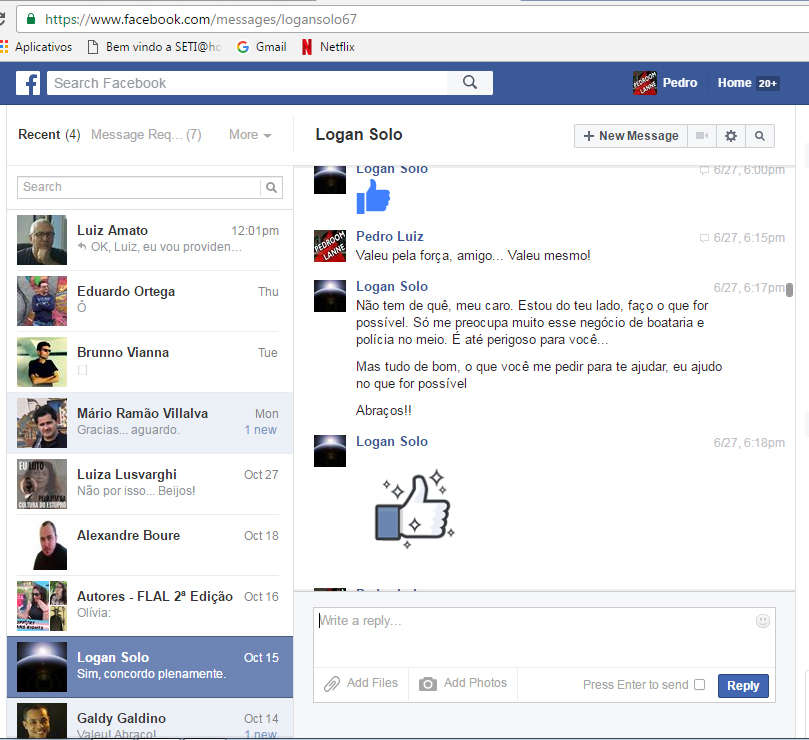Image resolution: width=809 pixels, height=740 pixels.
Task: Click the magnifier button in Facebook search bar
Action: point(470,83)
